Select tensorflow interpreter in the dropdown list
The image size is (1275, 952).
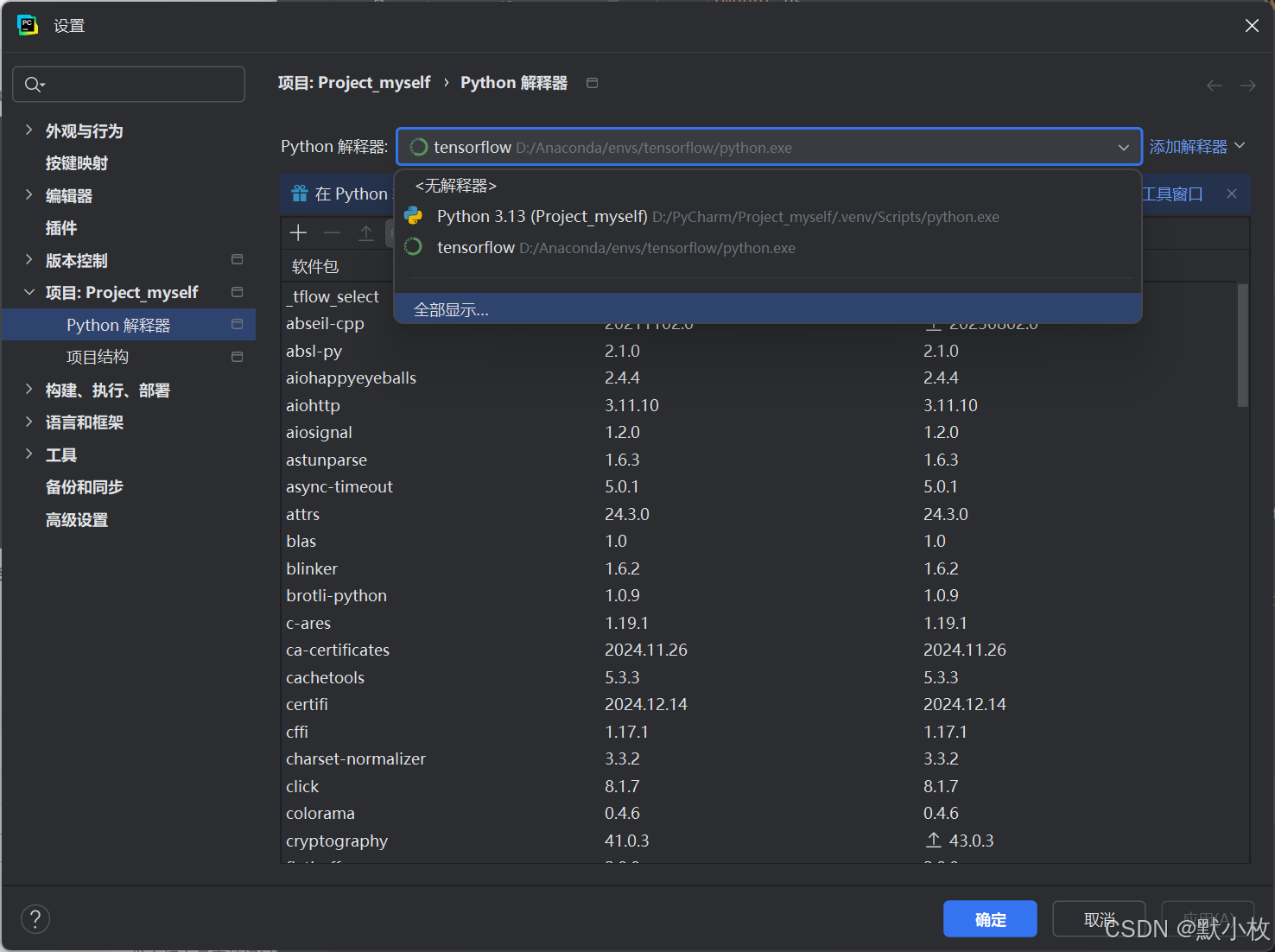pyautogui.click(x=768, y=248)
